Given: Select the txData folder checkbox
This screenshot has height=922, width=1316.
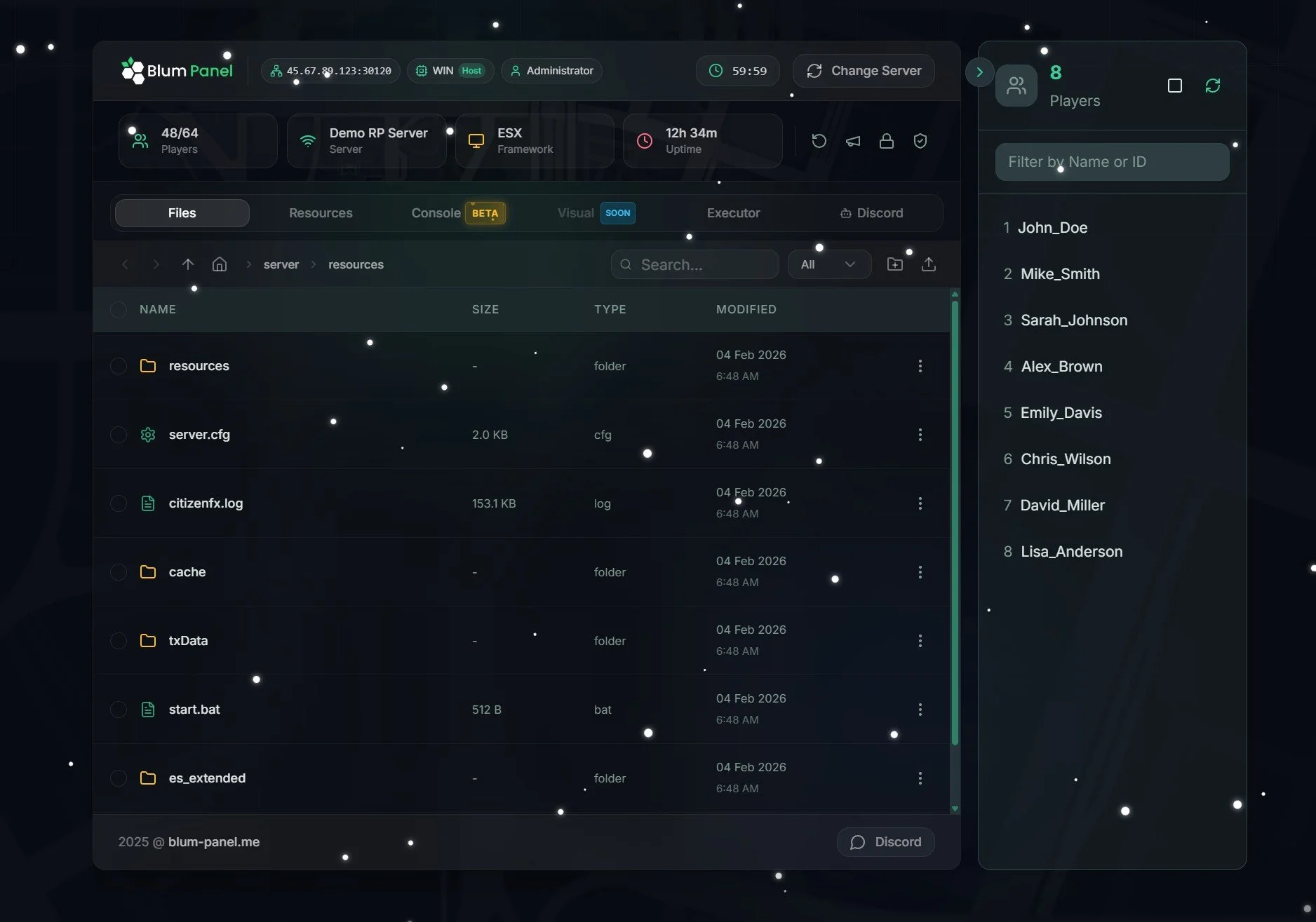Looking at the screenshot, I should [x=119, y=641].
